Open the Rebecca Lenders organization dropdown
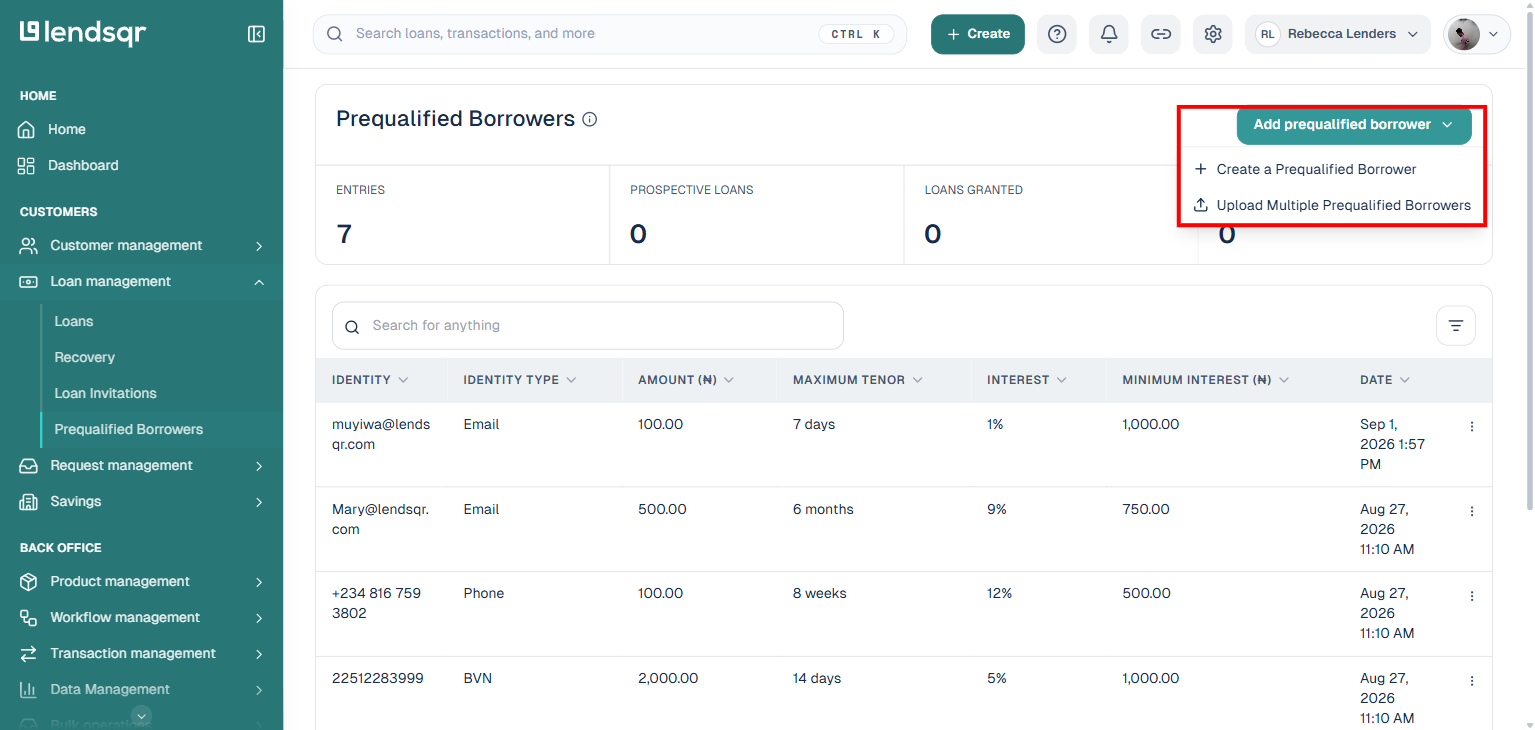This screenshot has width=1535, height=730. coord(1338,34)
